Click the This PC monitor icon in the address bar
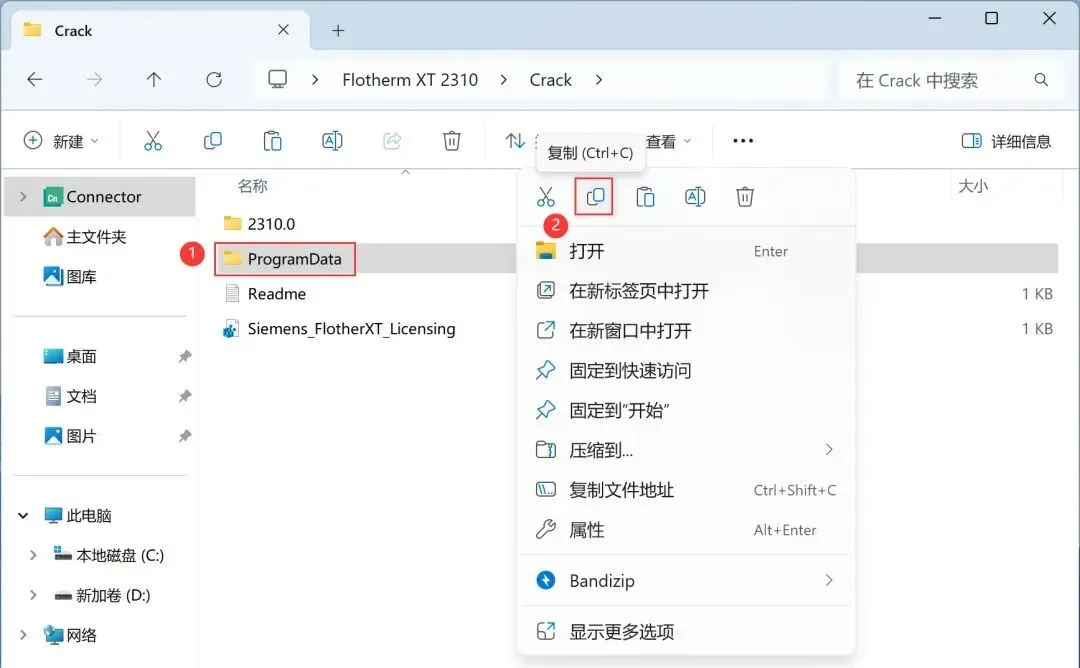This screenshot has height=668, width=1080. tap(278, 80)
